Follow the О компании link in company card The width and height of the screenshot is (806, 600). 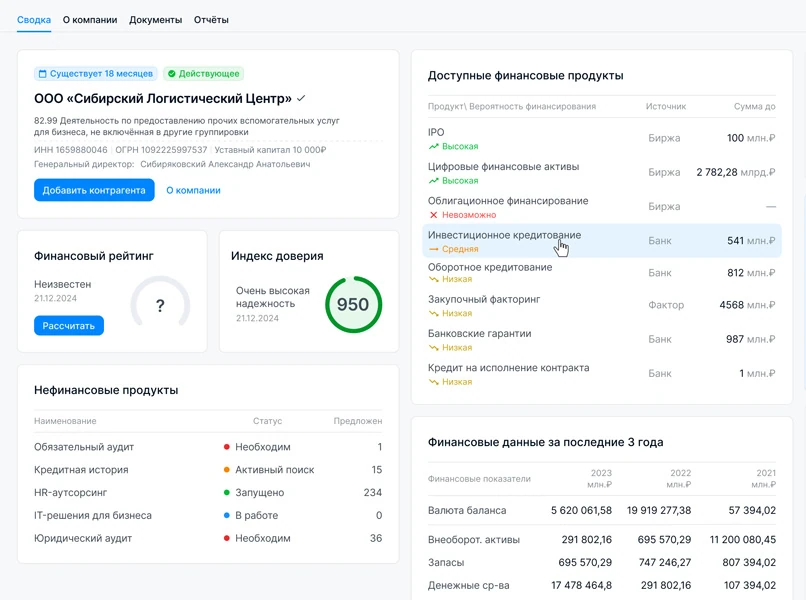coord(193,190)
